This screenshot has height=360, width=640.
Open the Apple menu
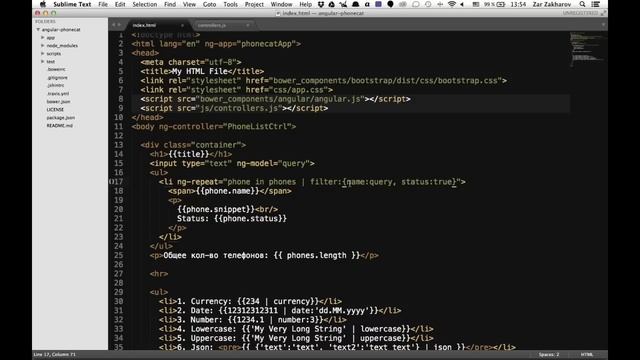[x=43, y=4]
